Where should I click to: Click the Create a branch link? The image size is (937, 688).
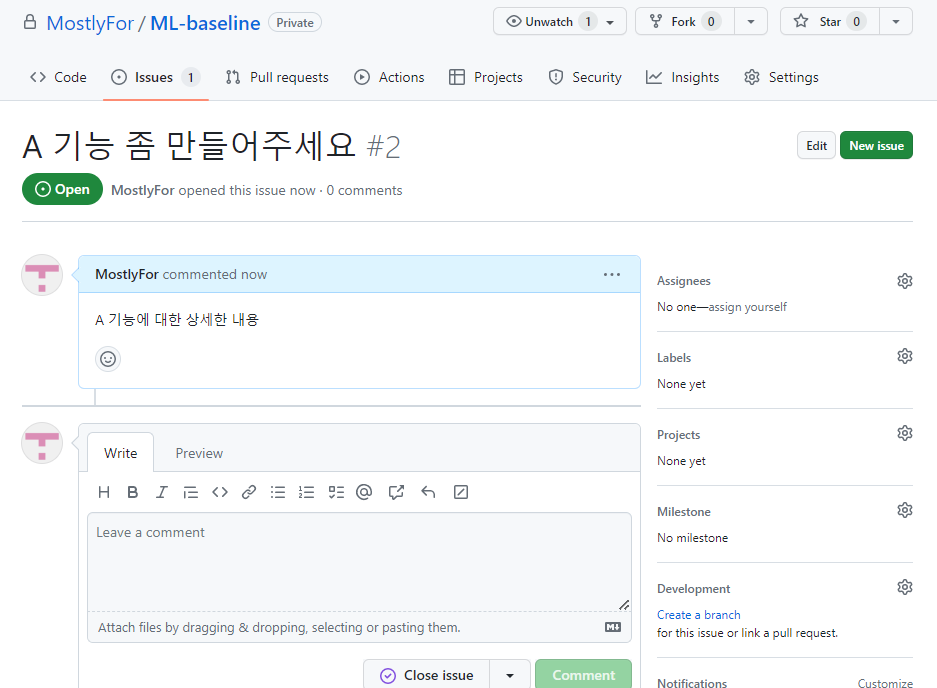699,614
